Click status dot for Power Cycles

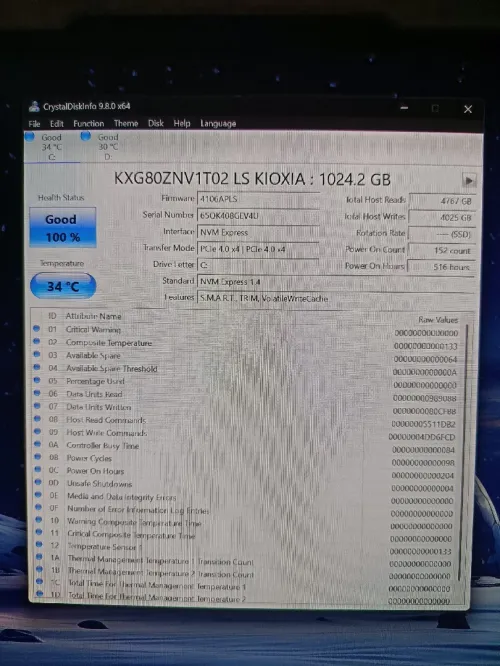click(x=38, y=457)
